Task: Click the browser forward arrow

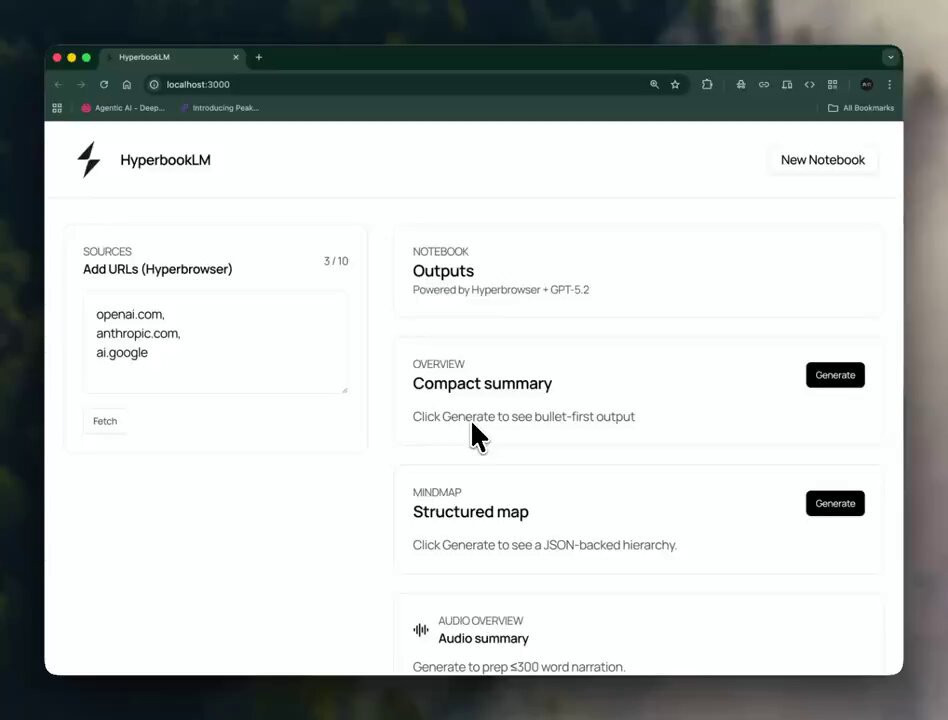Action: tap(81, 85)
